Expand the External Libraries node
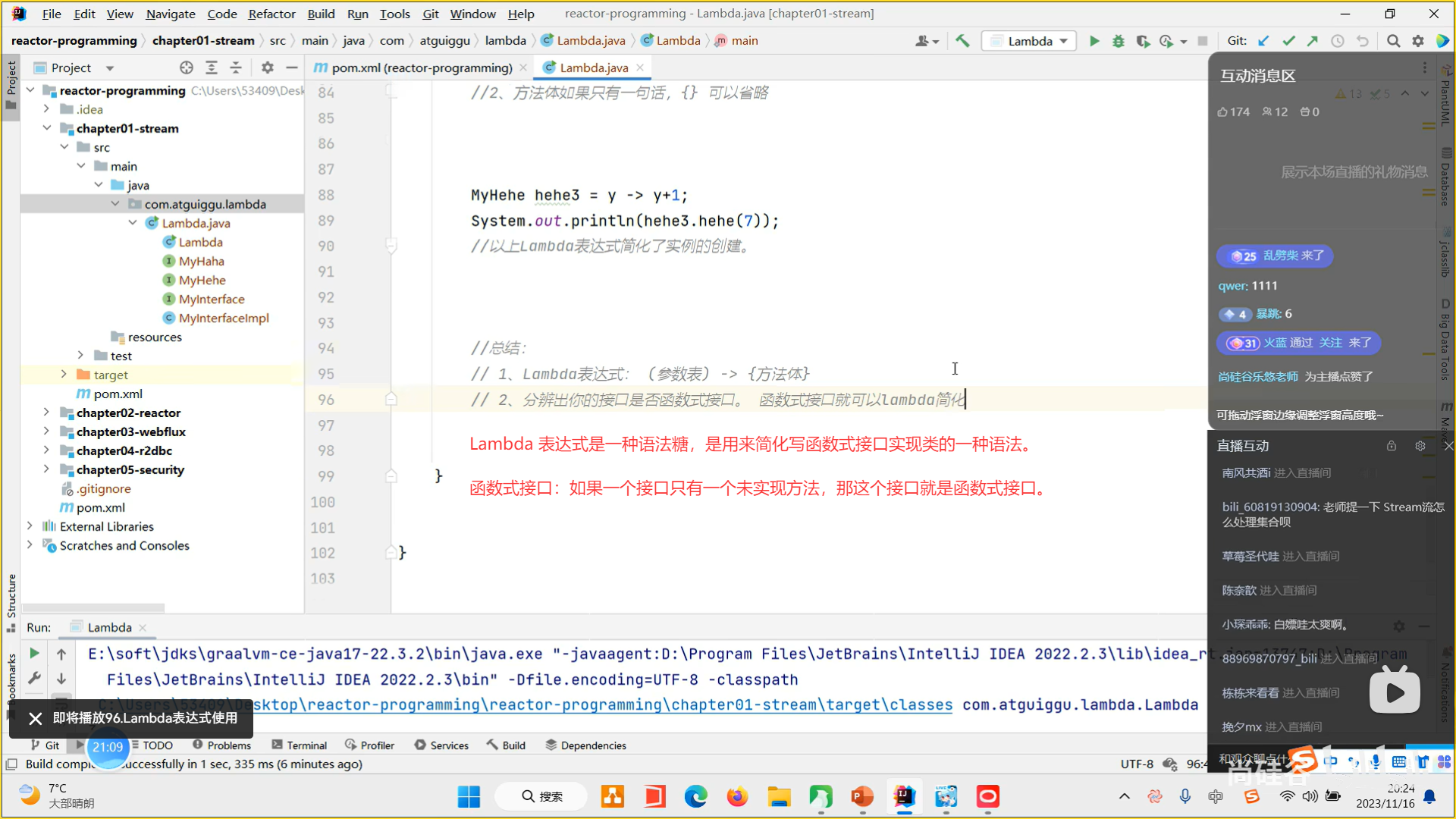 pos(30,526)
